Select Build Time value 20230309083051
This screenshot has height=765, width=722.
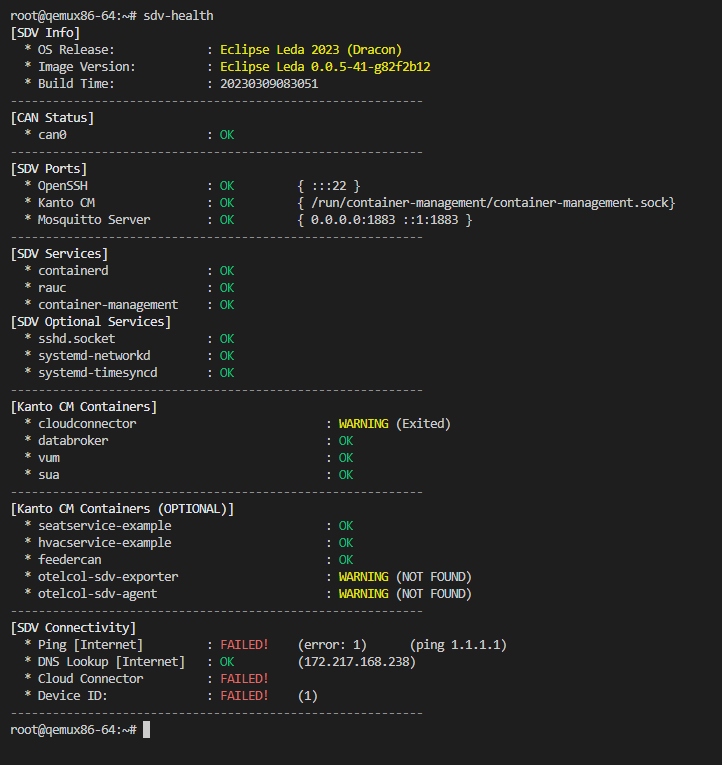click(x=269, y=84)
